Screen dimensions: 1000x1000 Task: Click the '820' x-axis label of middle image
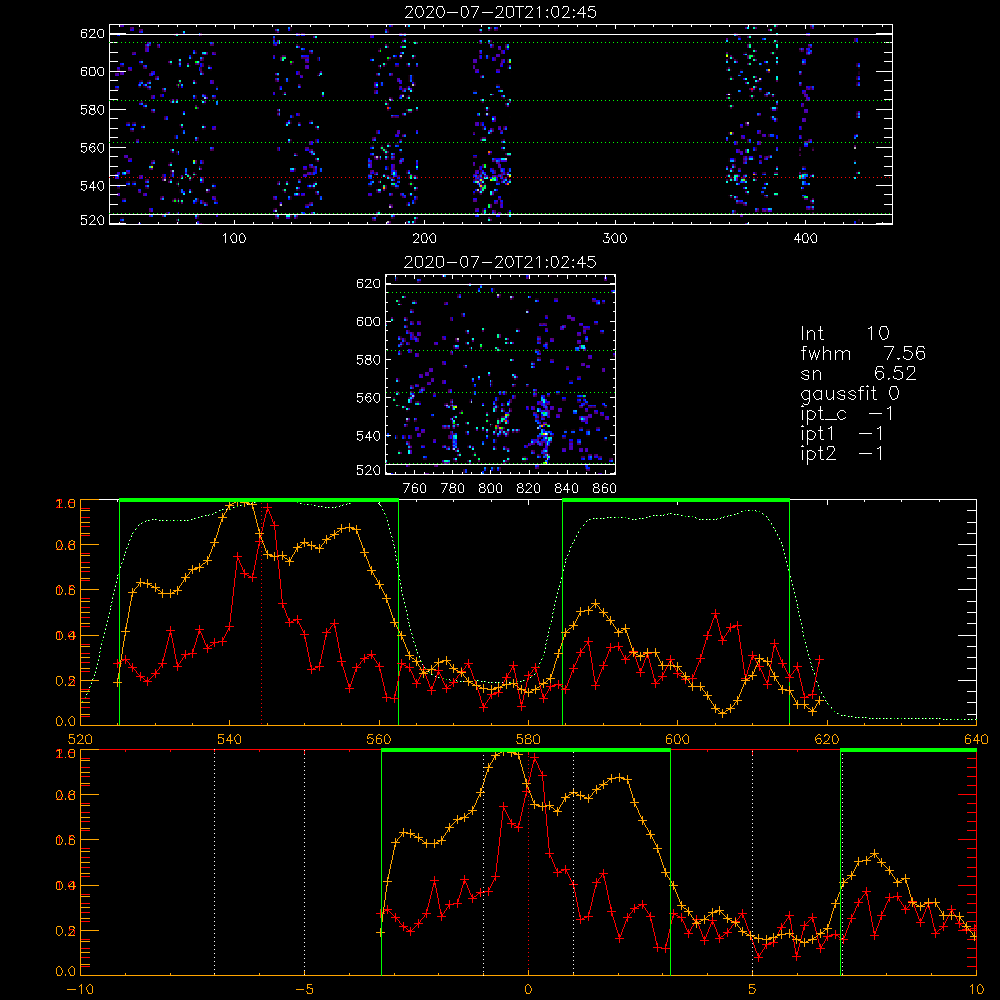[529, 489]
